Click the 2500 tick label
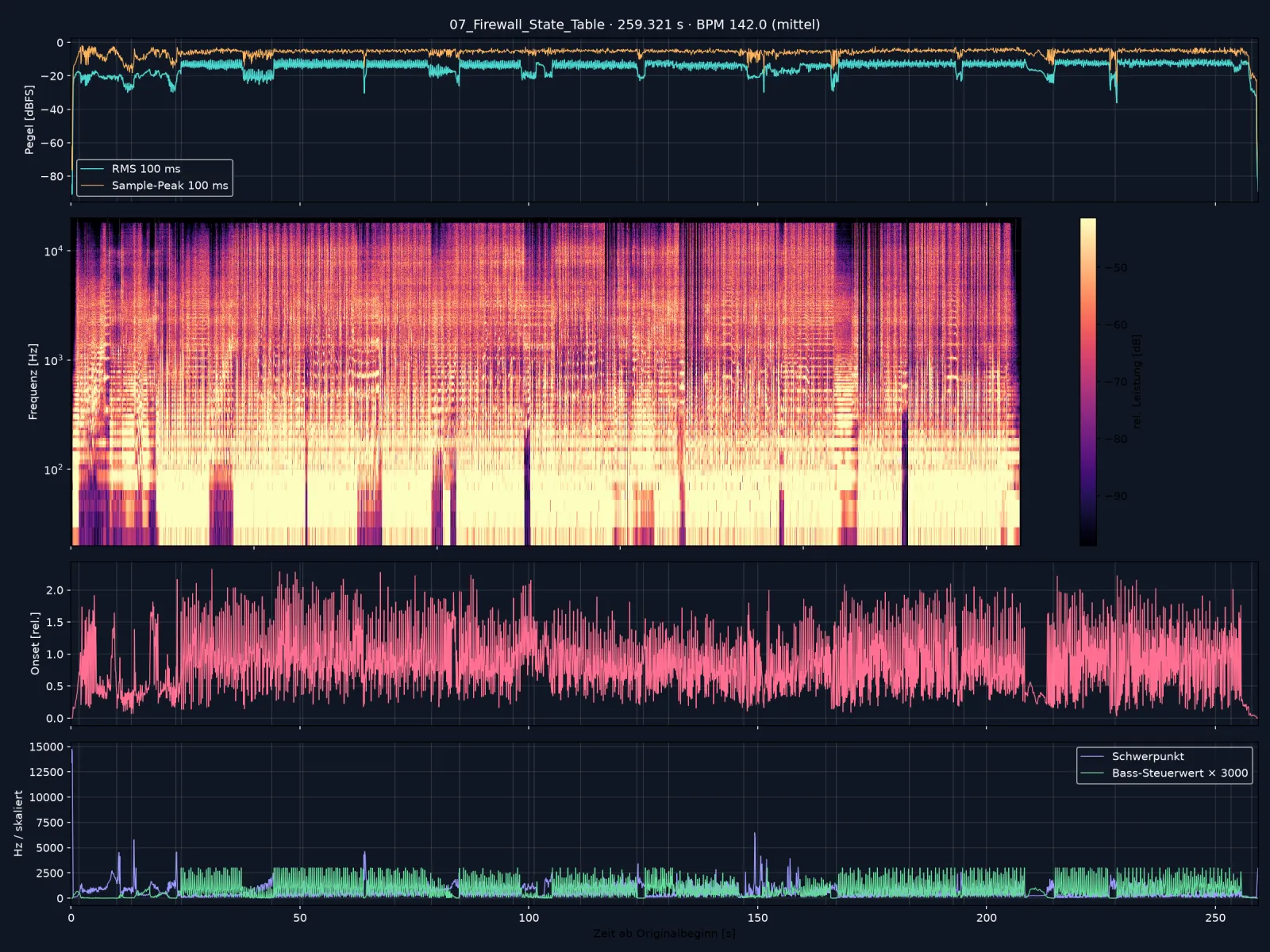1270x952 pixels. pyautogui.click(x=49, y=873)
